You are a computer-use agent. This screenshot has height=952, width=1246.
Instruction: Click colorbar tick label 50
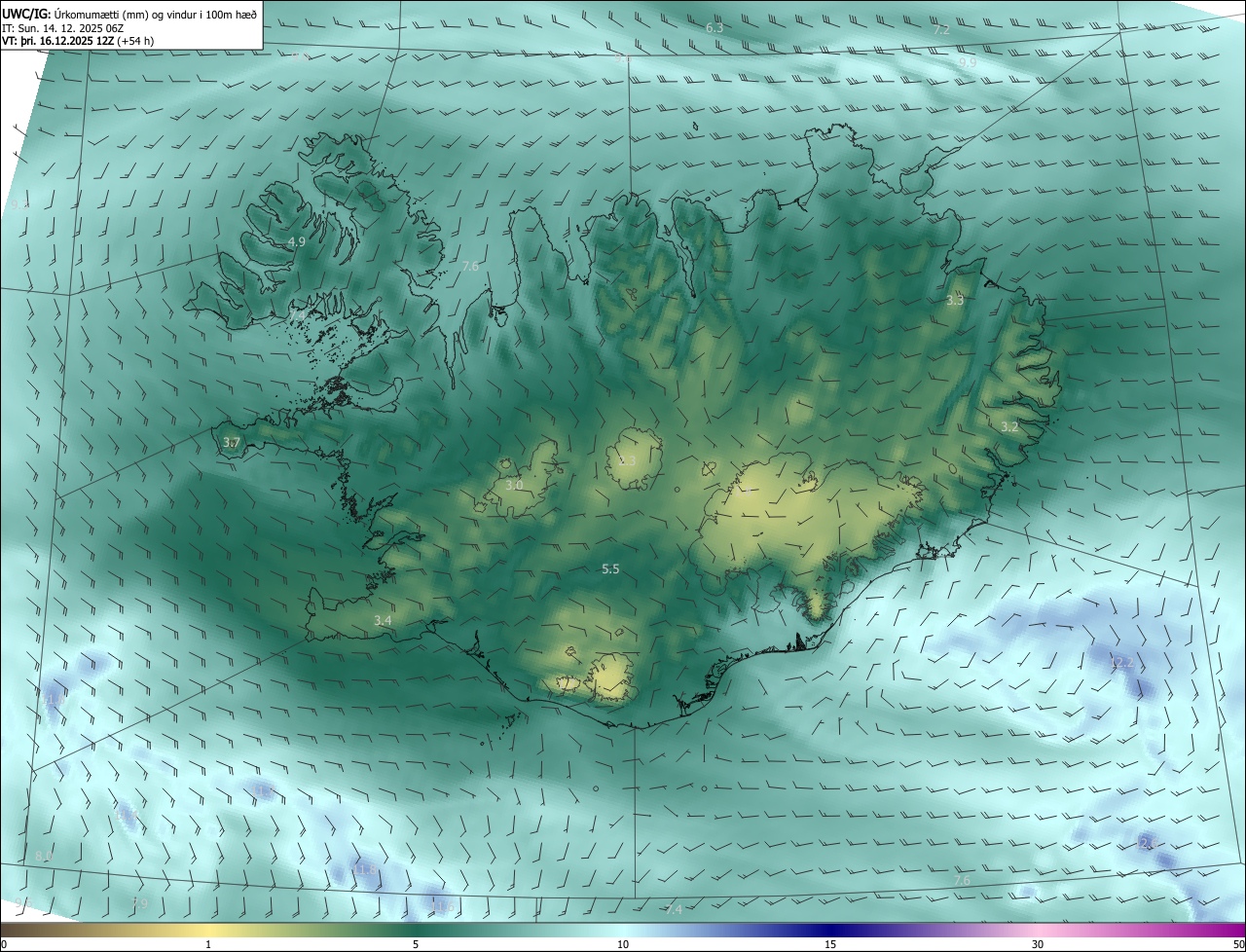coord(1238,944)
